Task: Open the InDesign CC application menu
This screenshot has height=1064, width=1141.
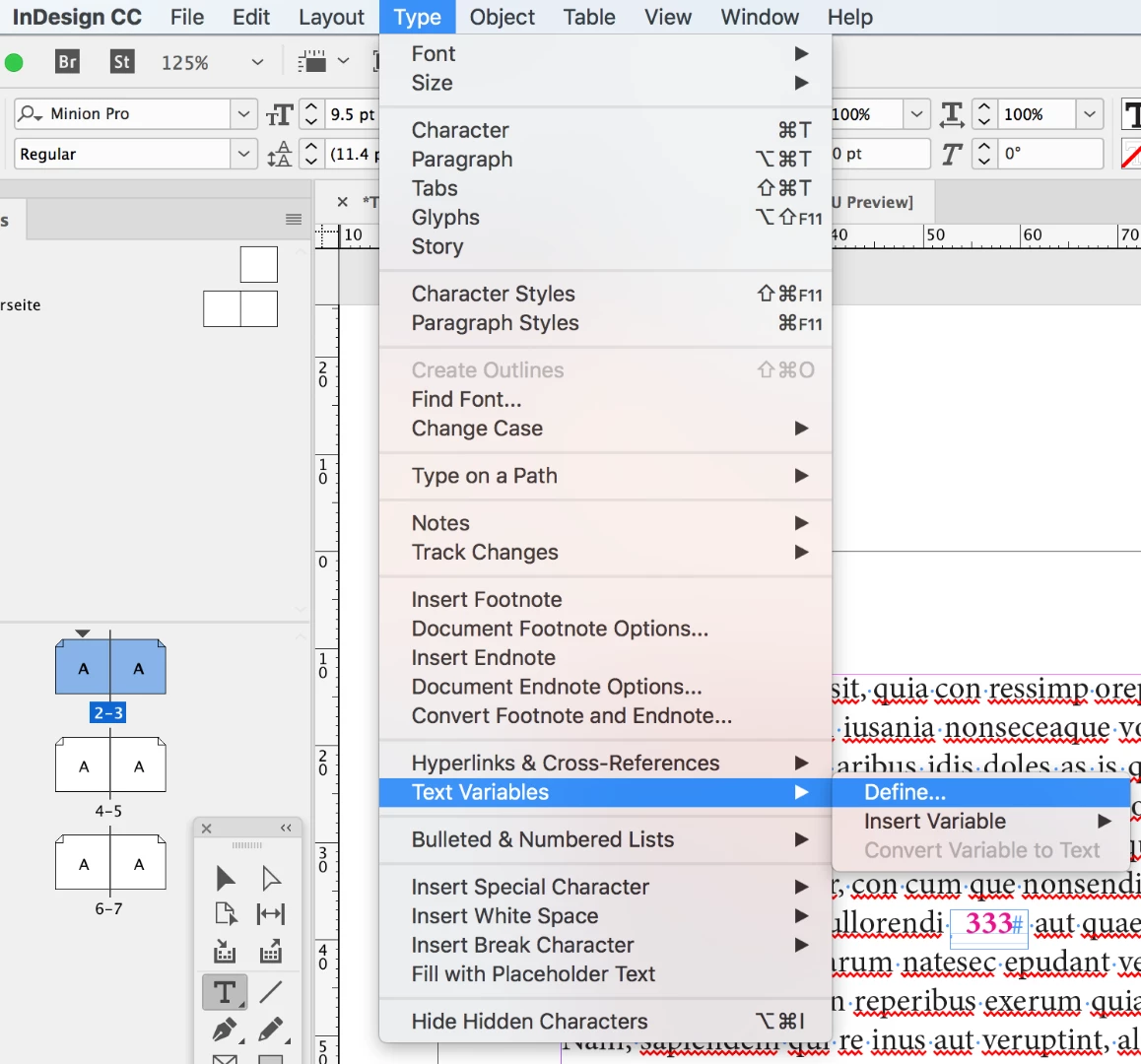Action: coord(77,17)
